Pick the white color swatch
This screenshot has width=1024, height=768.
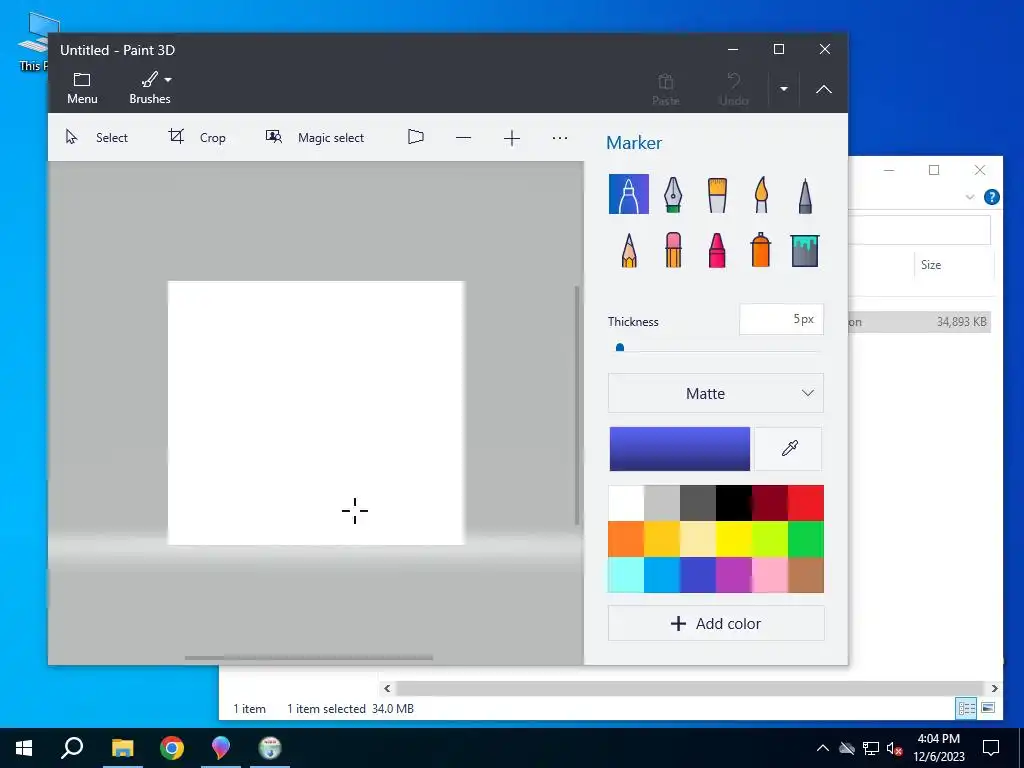pos(626,503)
